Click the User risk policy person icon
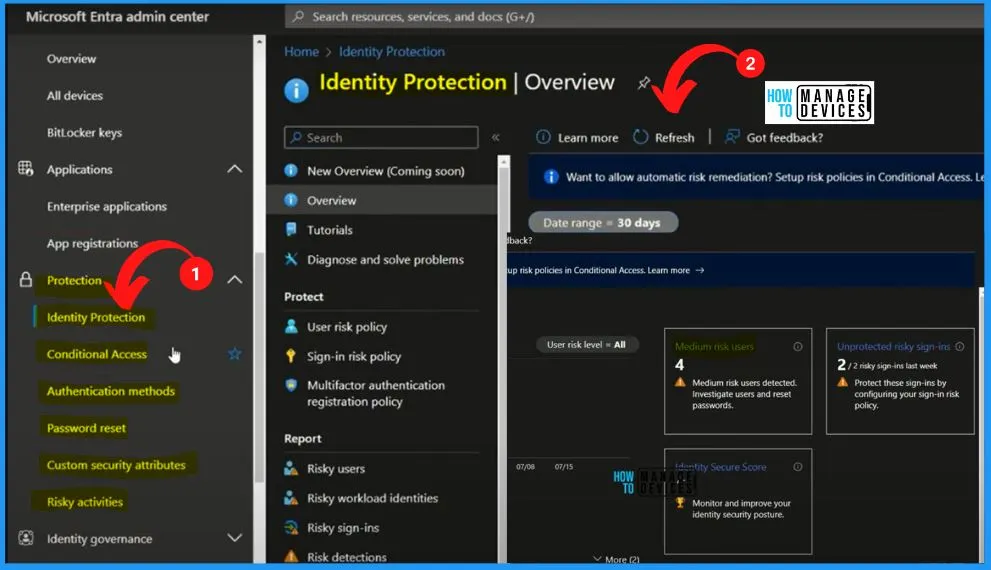Screen dimensions: 991x570 (x=291, y=326)
